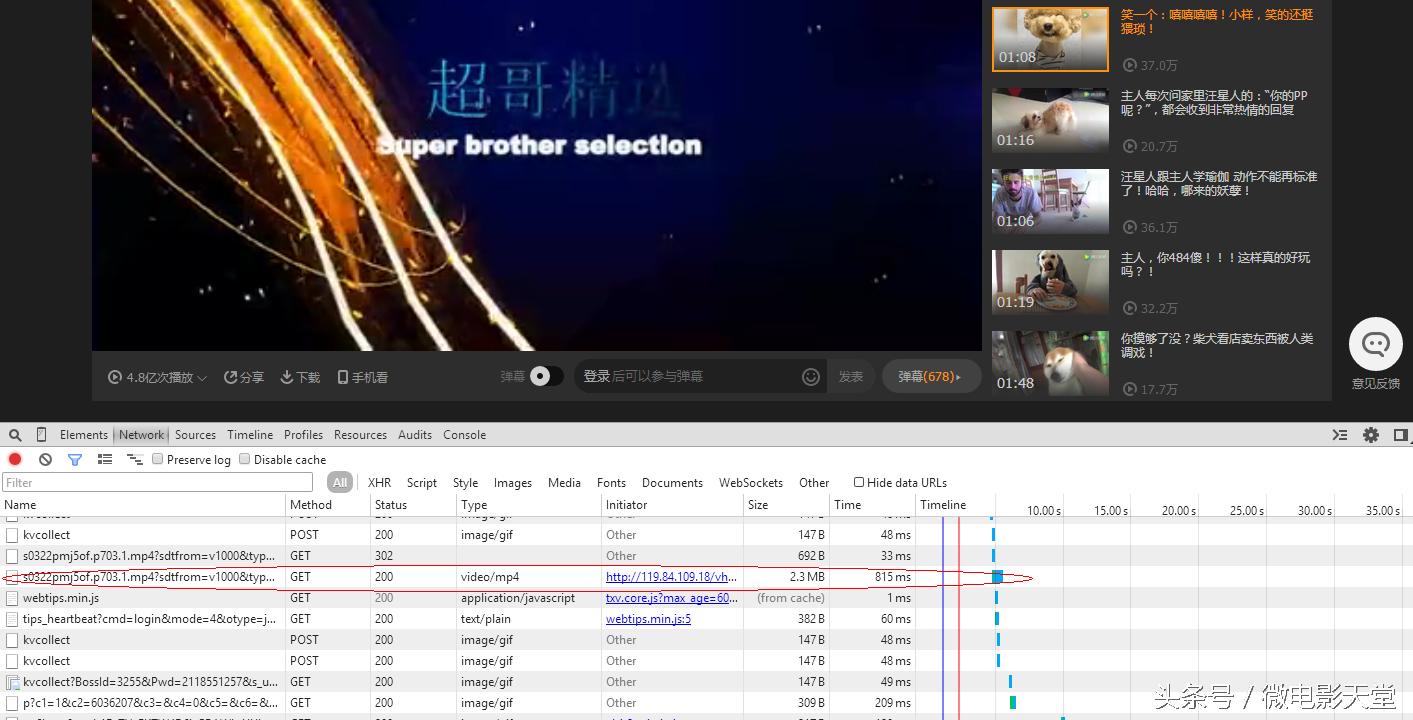
Task: Click the 发表 post button
Action: click(851, 377)
